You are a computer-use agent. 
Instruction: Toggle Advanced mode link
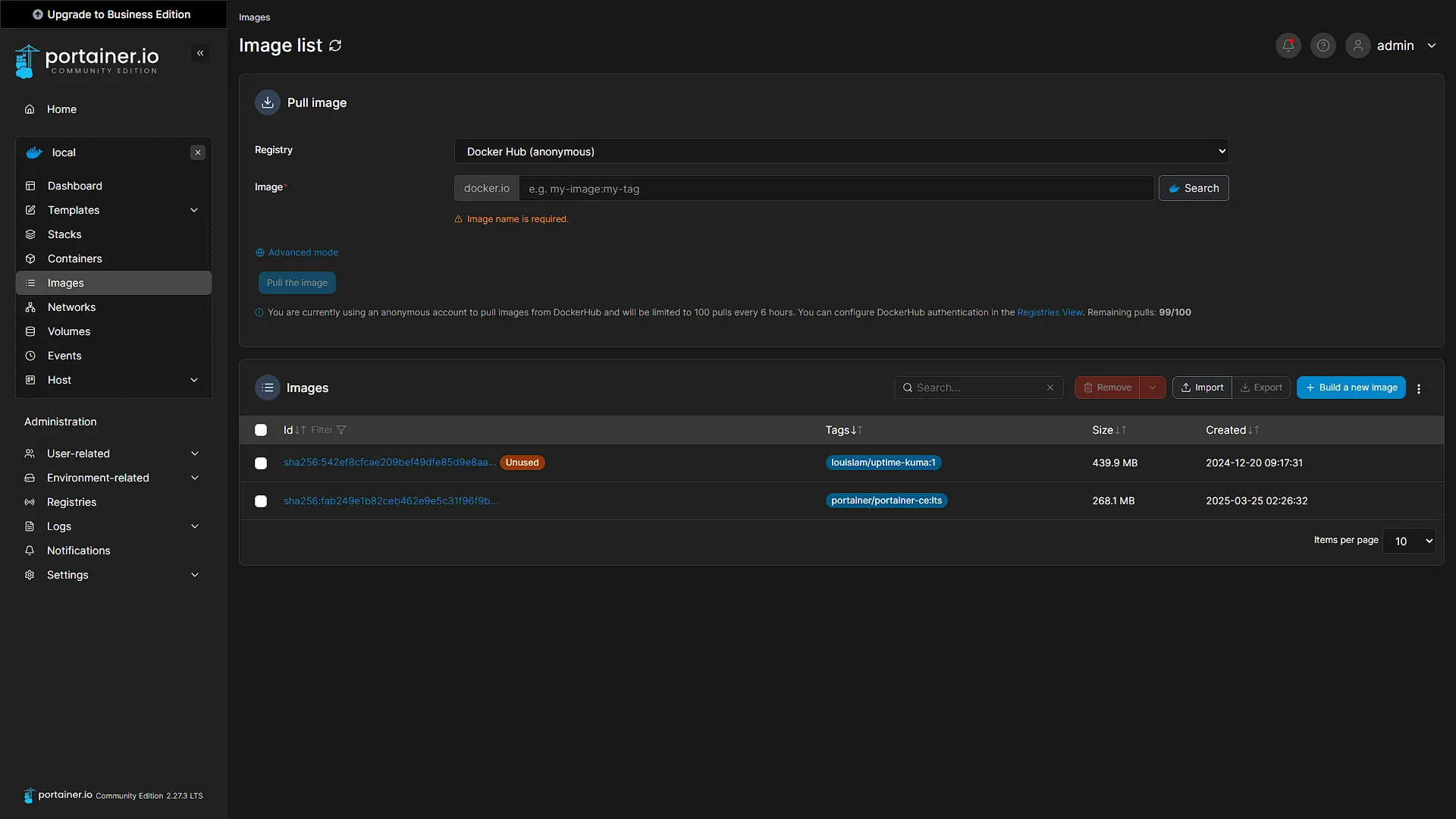coord(297,253)
